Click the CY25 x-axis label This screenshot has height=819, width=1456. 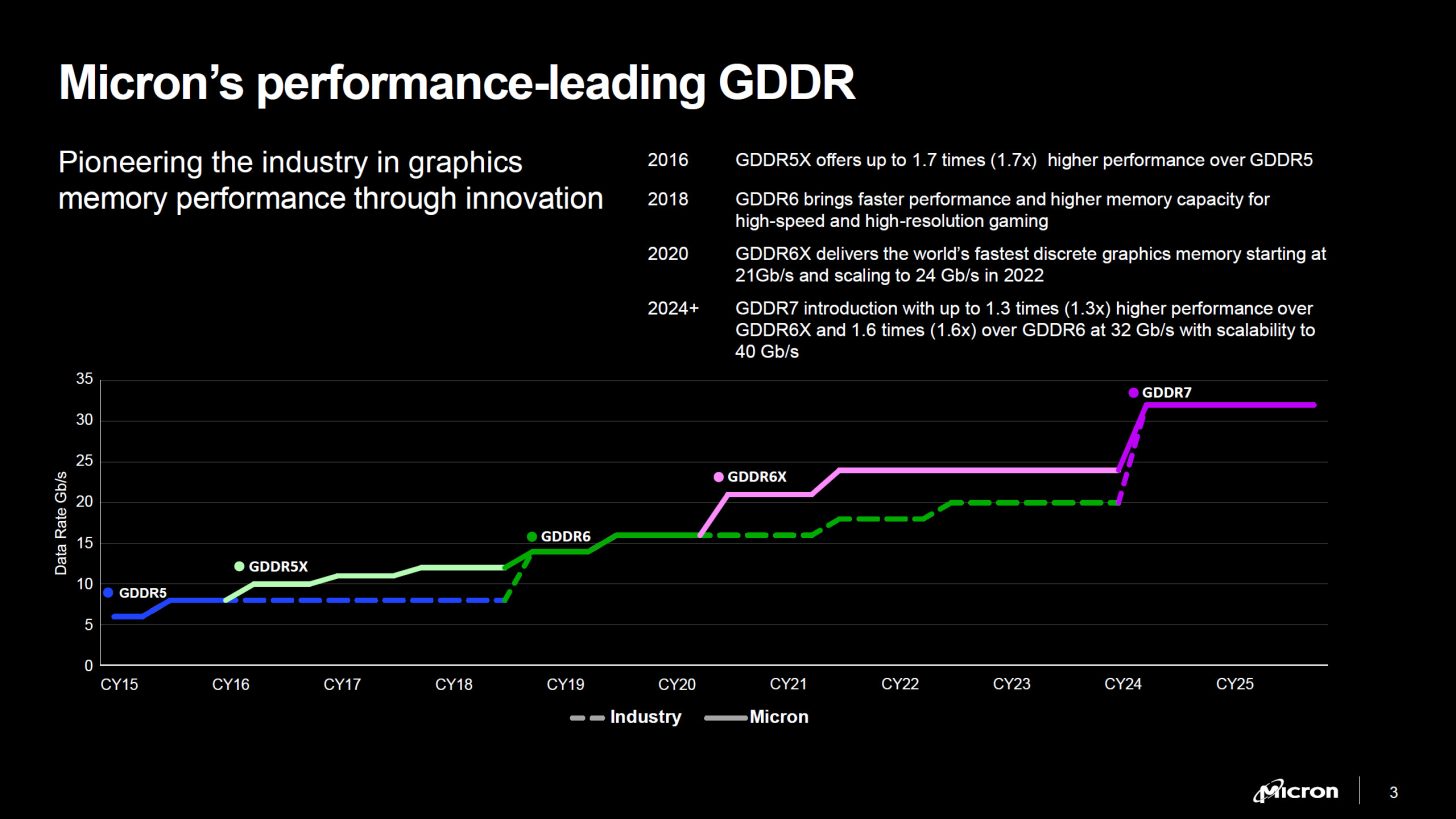point(1234,685)
